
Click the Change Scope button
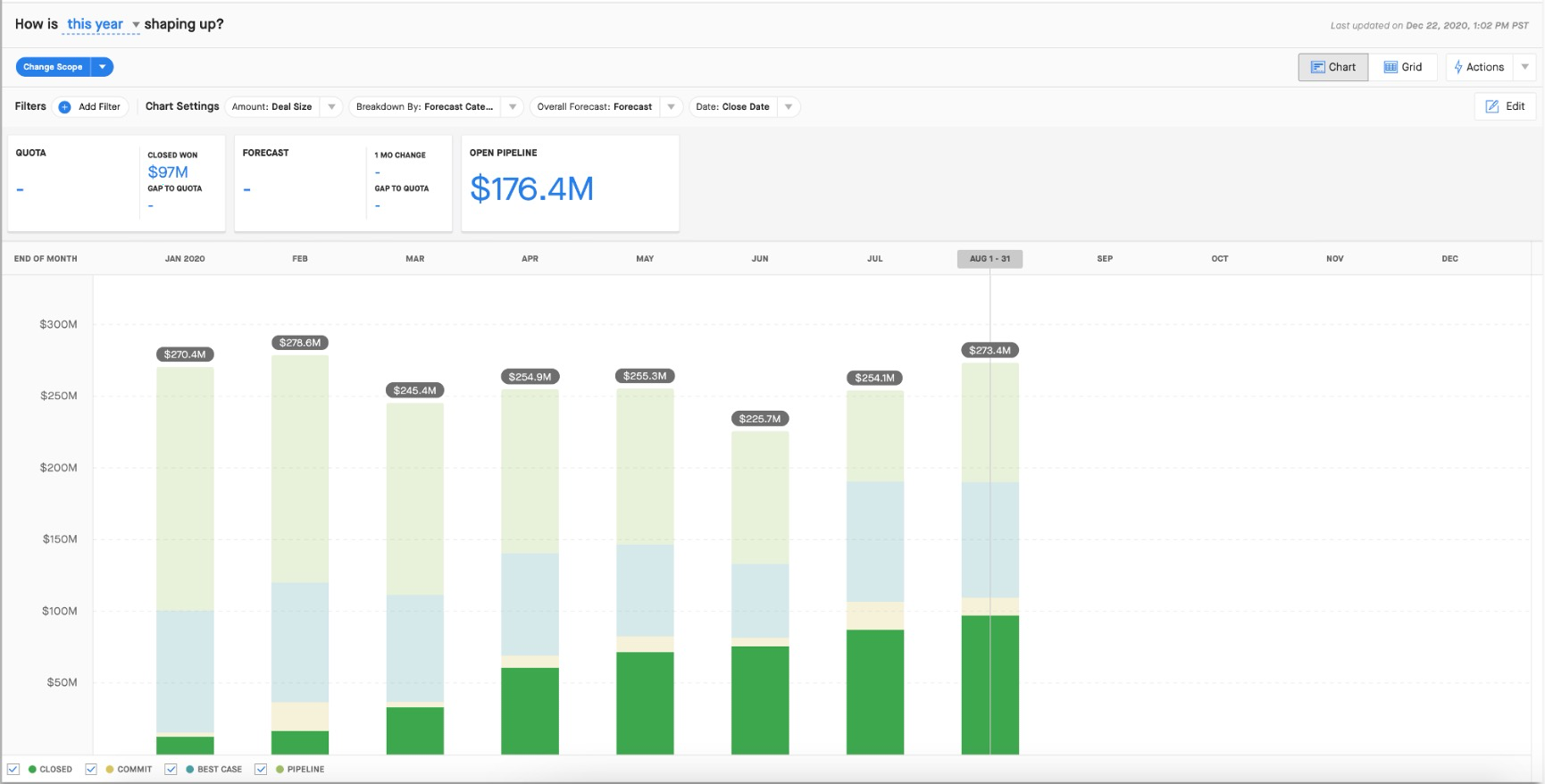(x=54, y=67)
